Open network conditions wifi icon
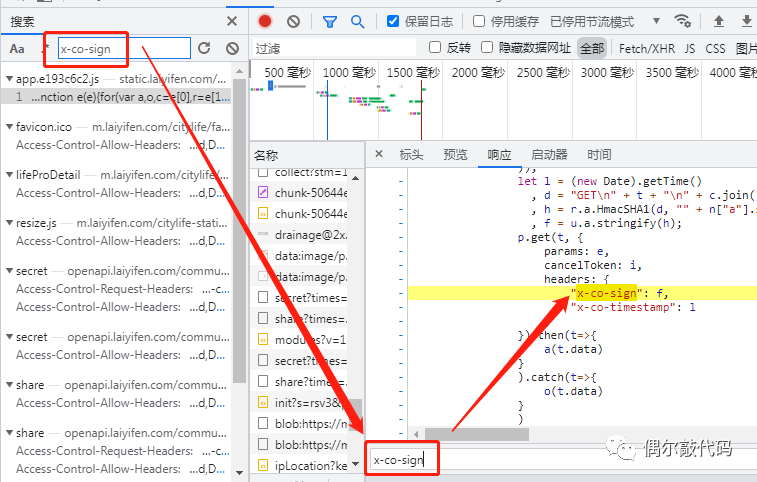This screenshot has height=482, width=757. click(682, 21)
